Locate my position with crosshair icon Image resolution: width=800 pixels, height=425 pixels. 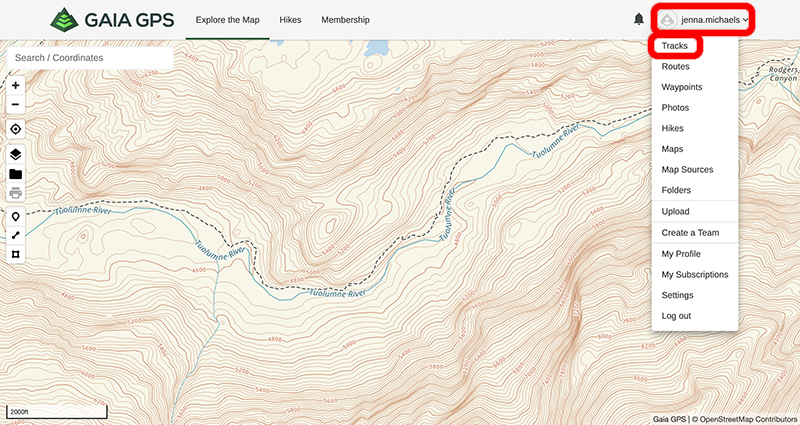(x=15, y=129)
